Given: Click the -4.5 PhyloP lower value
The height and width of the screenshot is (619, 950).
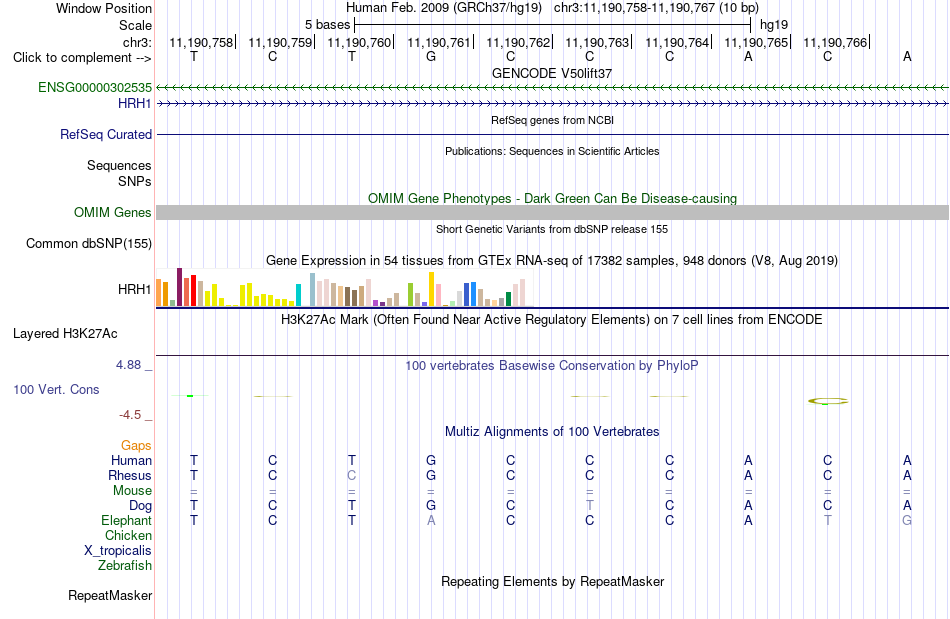Looking at the screenshot, I should point(130,414).
